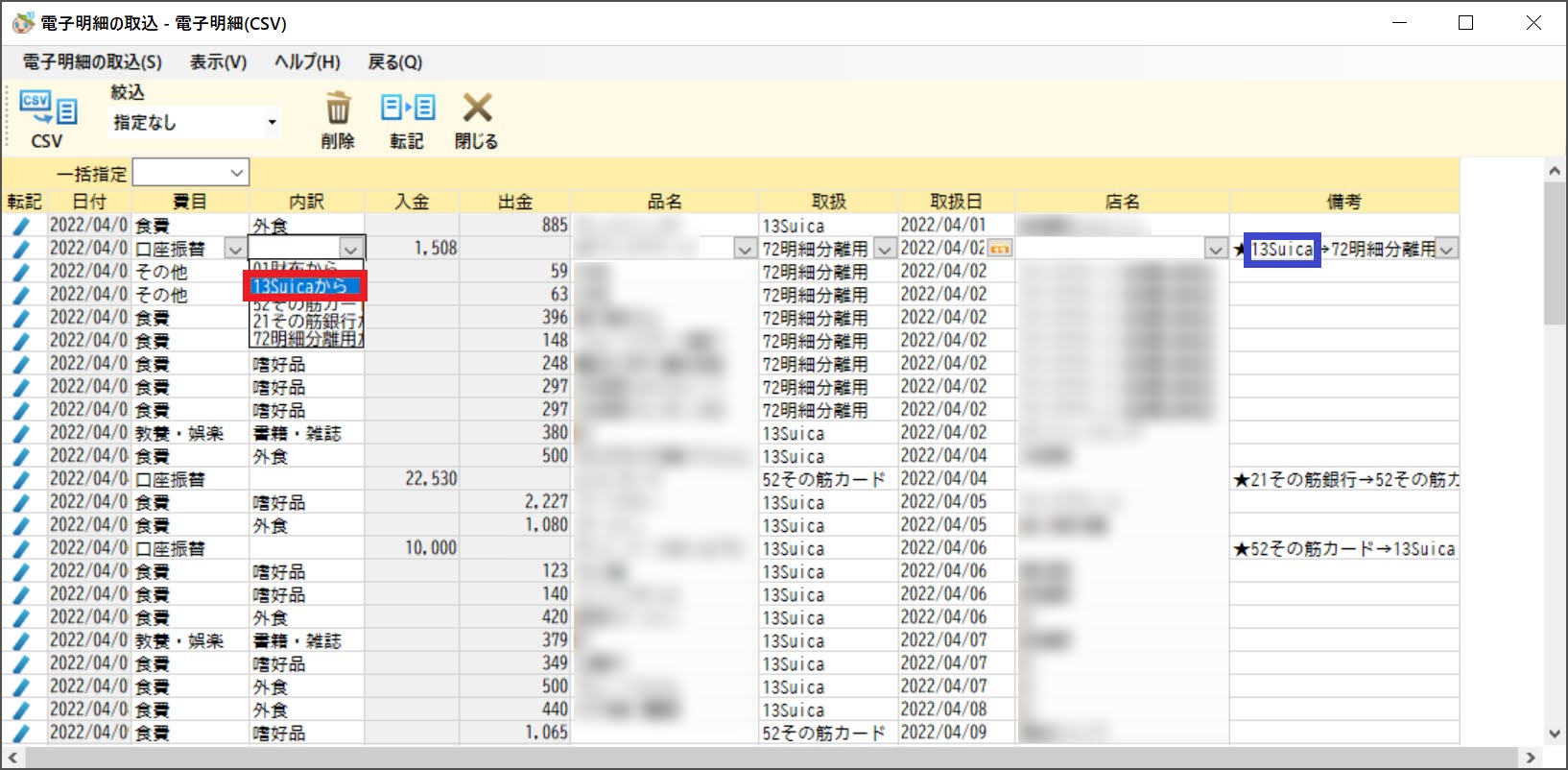Open the 備考 cell dropdown arrow
Screen dimensions: 1568x770
(x=1447, y=249)
